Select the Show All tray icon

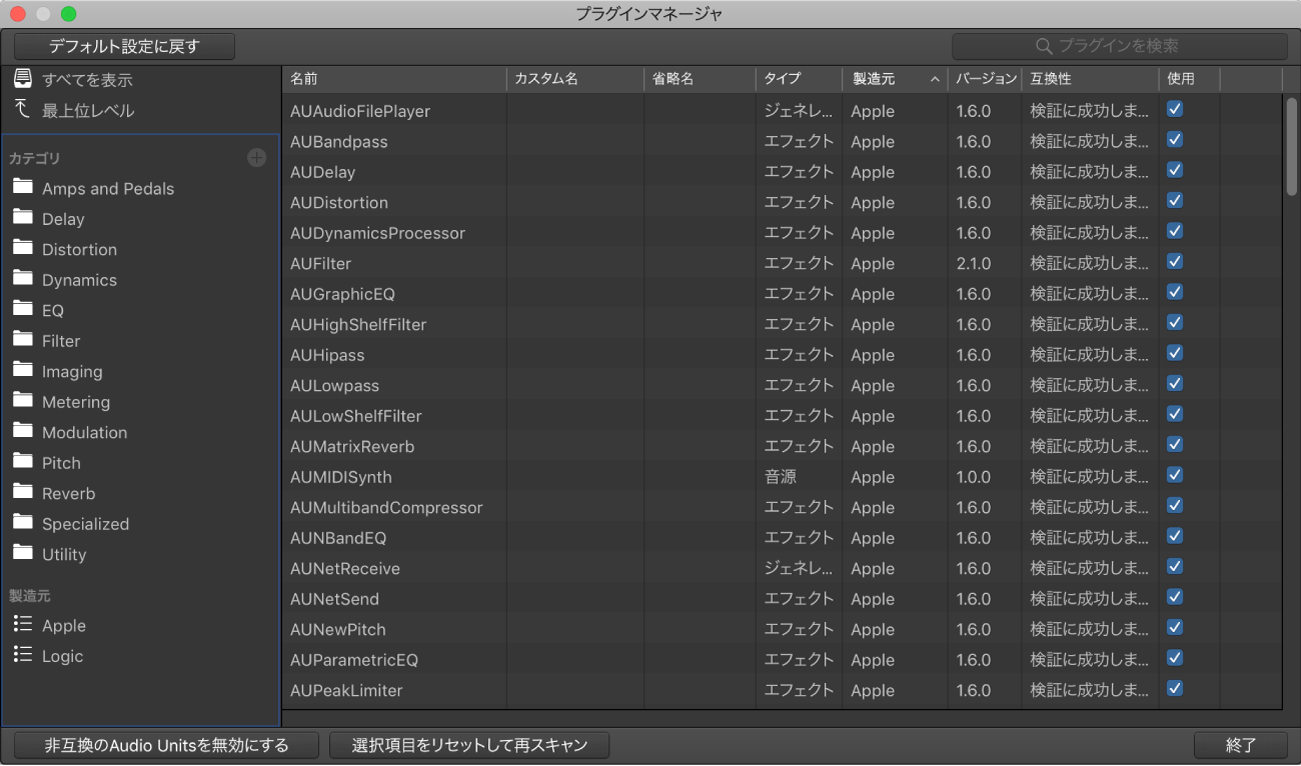tap(23, 79)
